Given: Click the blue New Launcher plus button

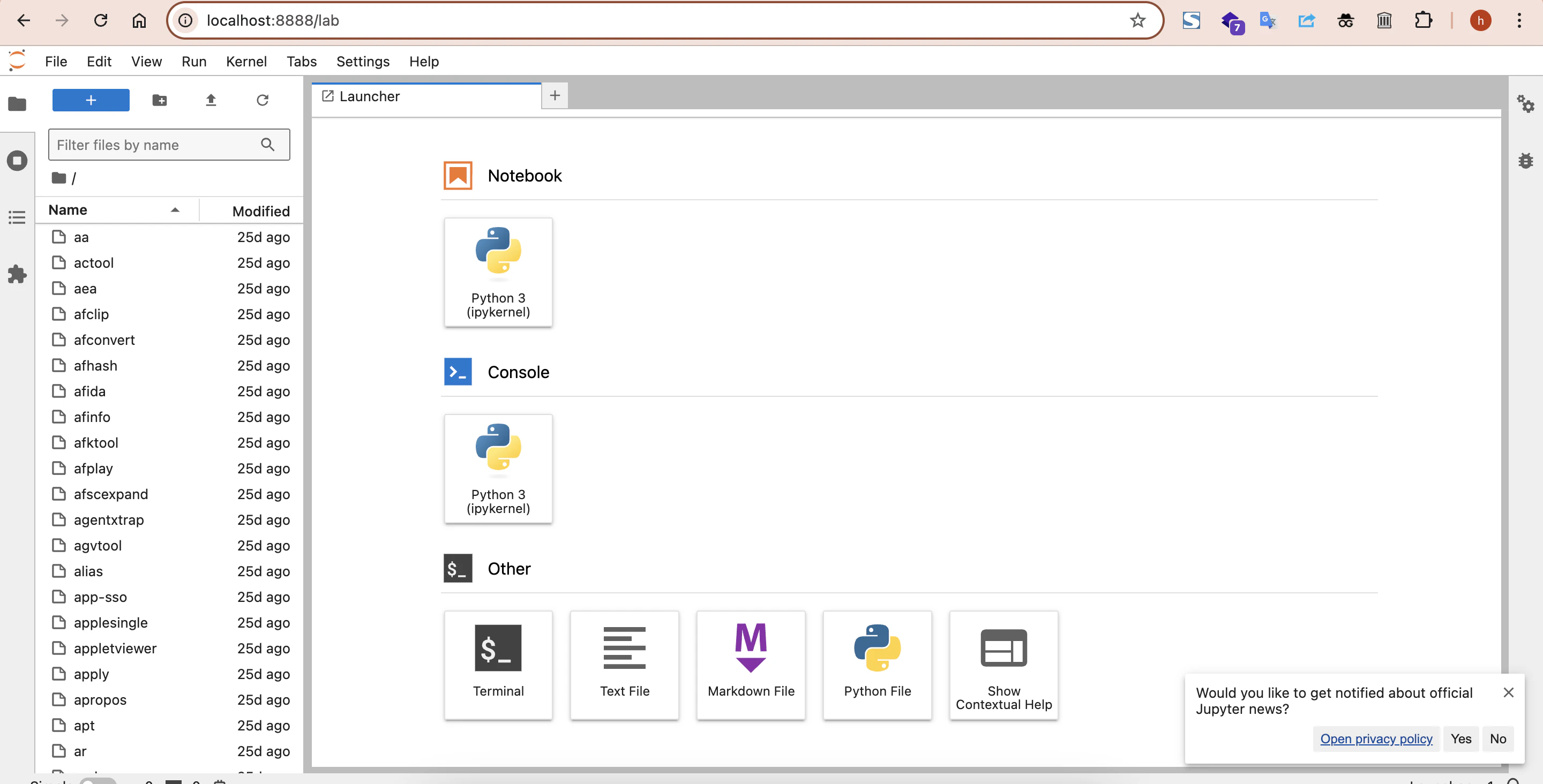Looking at the screenshot, I should [91, 100].
